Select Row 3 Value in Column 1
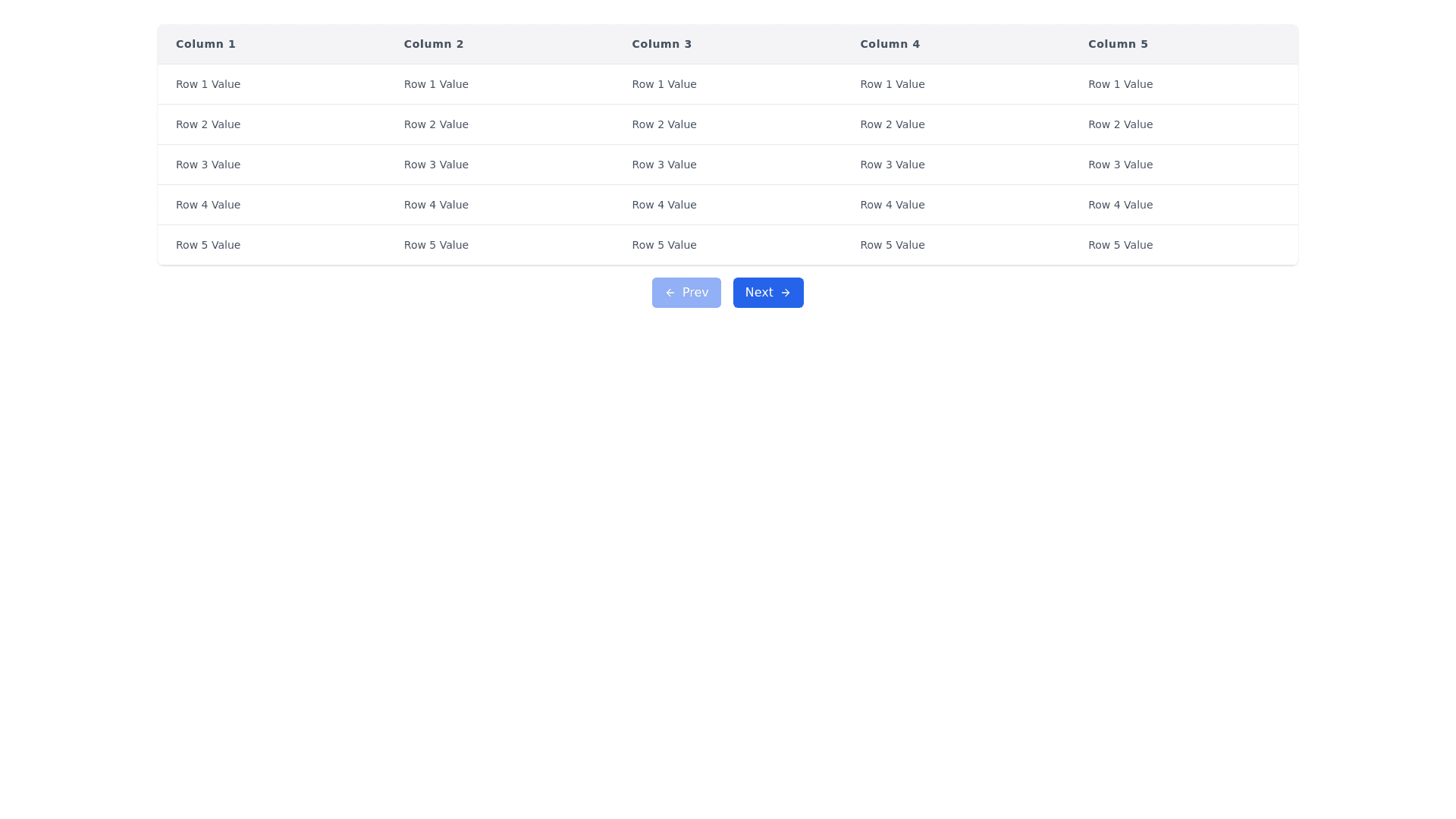The image size is (1456, 819). pos(208,165)
